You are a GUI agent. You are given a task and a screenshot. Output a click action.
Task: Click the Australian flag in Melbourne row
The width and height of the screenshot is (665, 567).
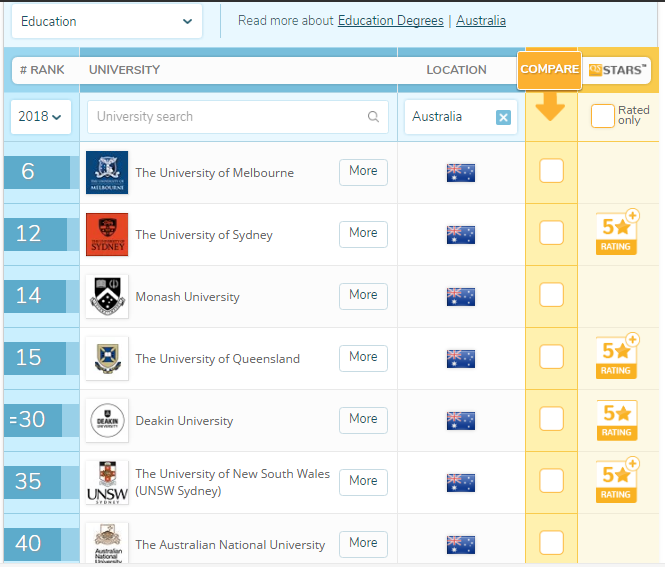461,173
